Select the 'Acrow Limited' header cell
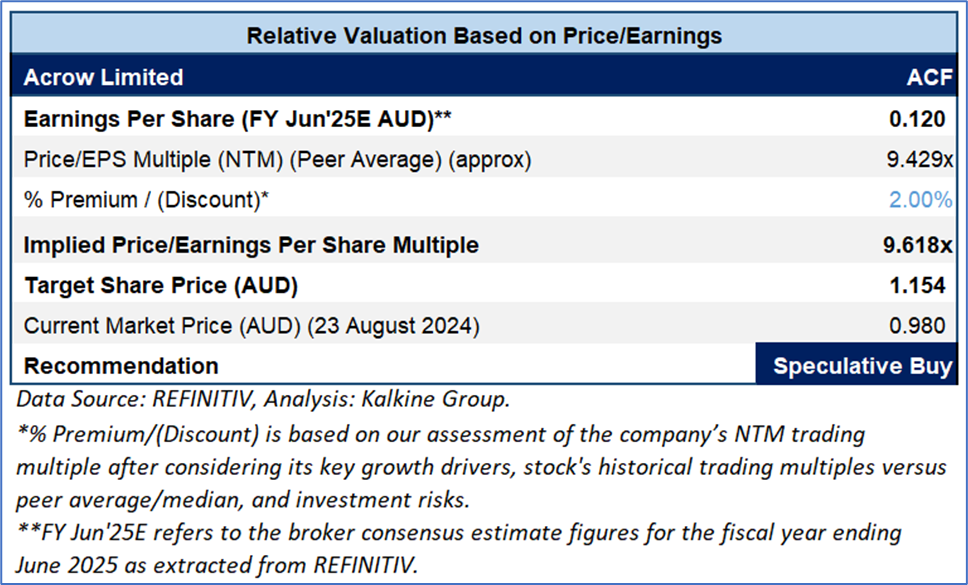This screenshot has width=968, height=585. pos(103,77)
